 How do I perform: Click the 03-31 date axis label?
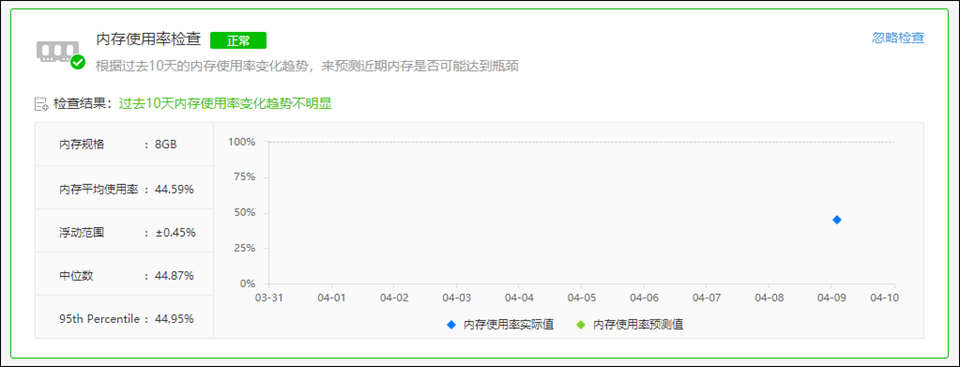(268, 297)
